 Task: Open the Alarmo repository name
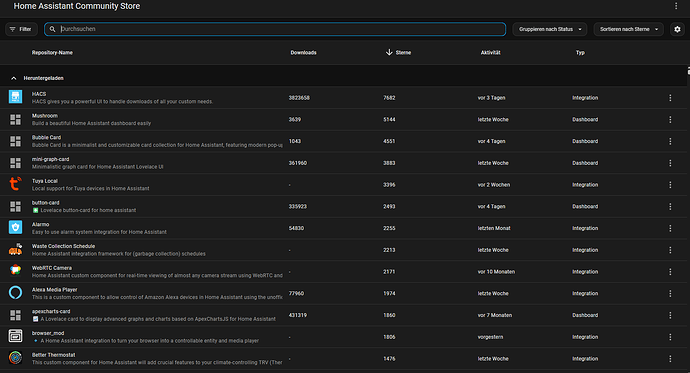coord(40,224)
